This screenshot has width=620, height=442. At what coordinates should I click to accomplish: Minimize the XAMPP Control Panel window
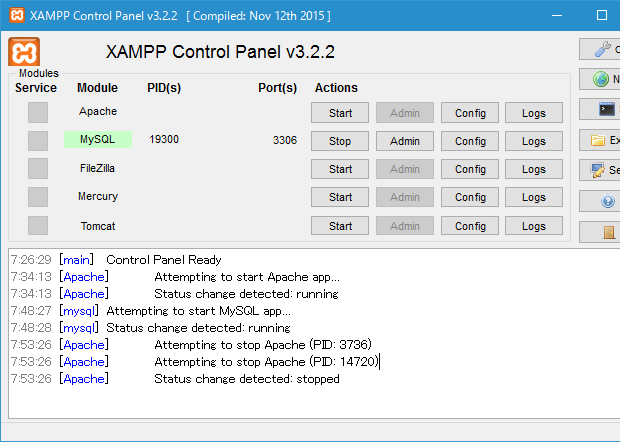pos(557,15)
